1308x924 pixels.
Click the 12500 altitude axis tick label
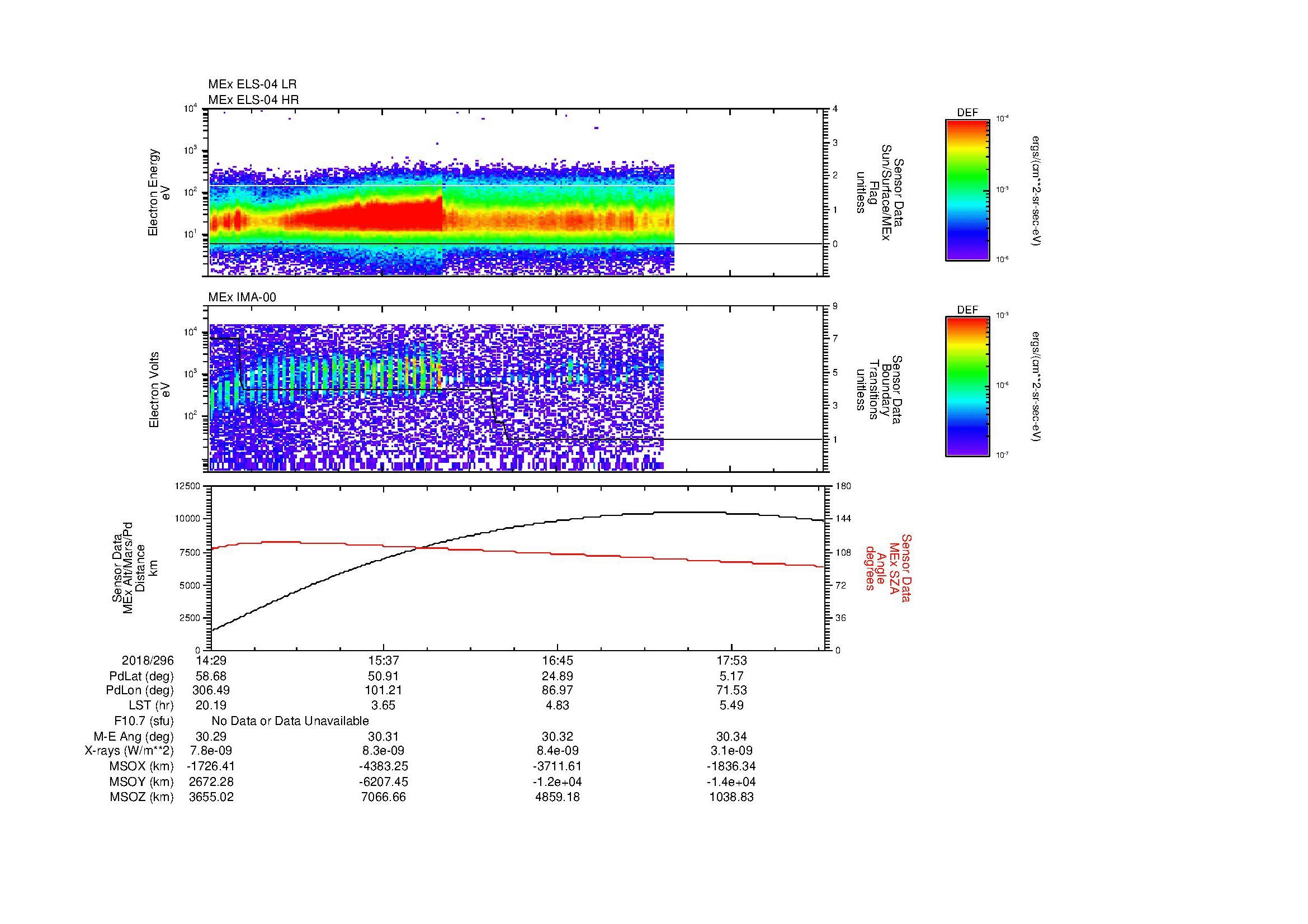tap(188, 486)
